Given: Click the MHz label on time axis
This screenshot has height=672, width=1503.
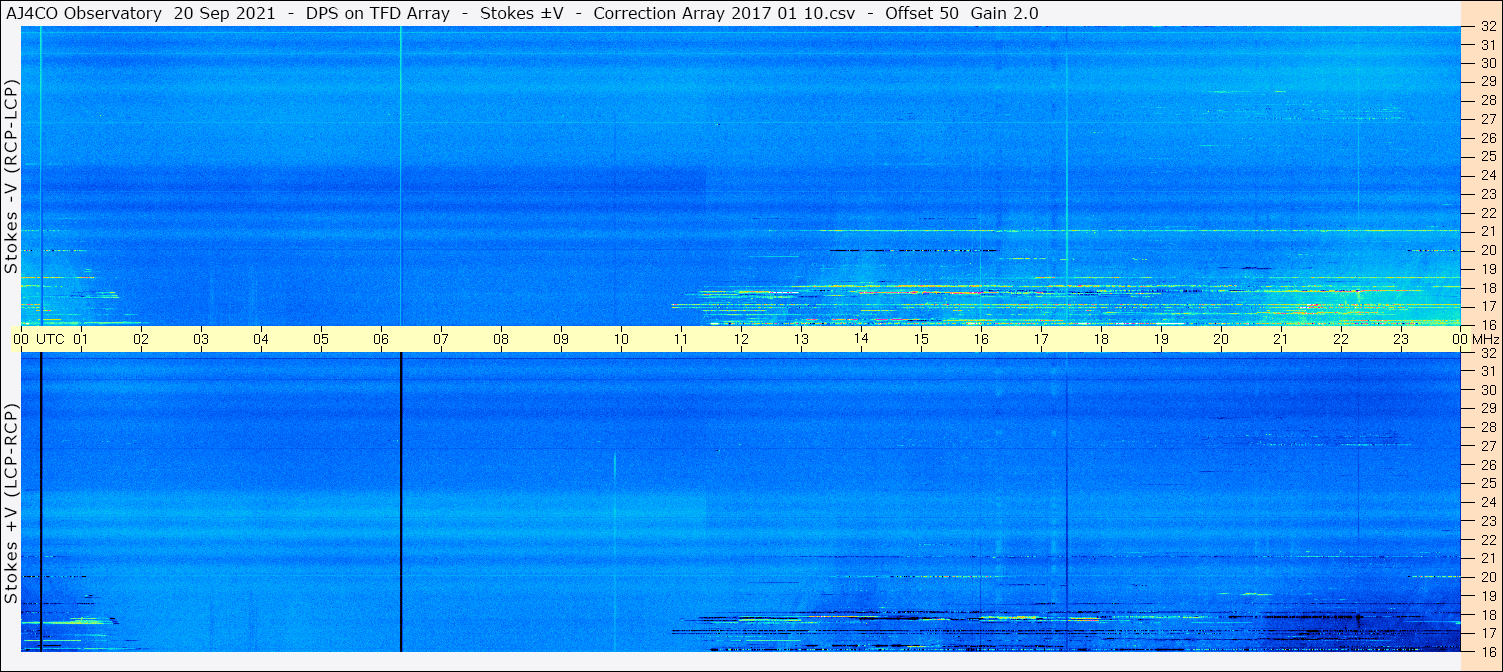Looking at the screenshot, I should [1484, 339].
